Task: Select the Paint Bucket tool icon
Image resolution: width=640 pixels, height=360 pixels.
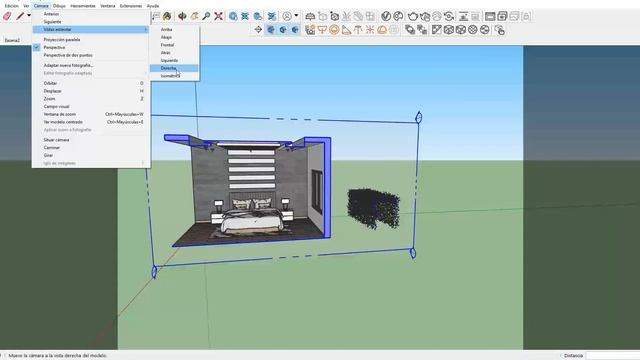Action: (x=167, y=16)
